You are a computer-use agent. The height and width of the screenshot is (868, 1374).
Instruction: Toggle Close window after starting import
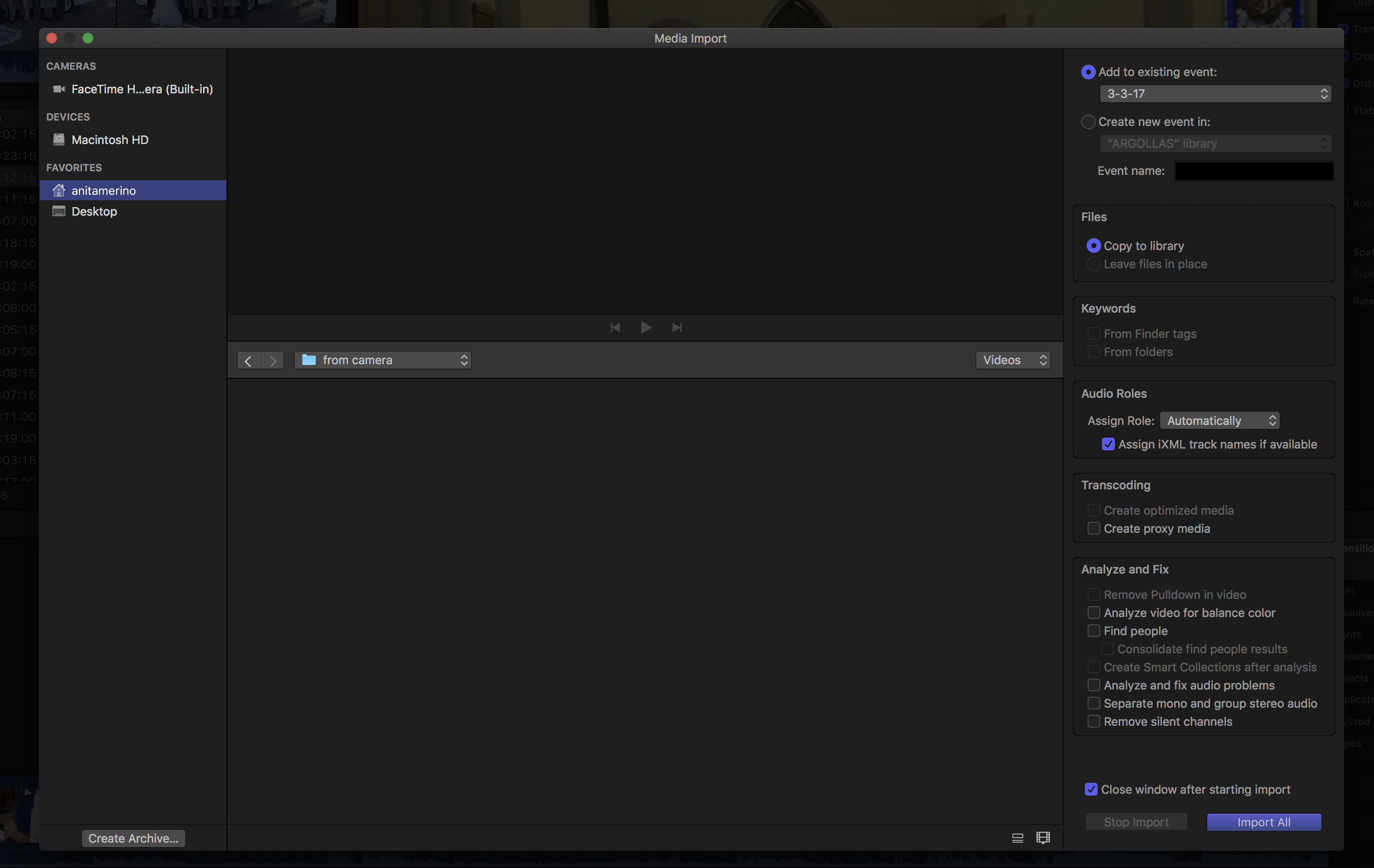pos(1090,789)
